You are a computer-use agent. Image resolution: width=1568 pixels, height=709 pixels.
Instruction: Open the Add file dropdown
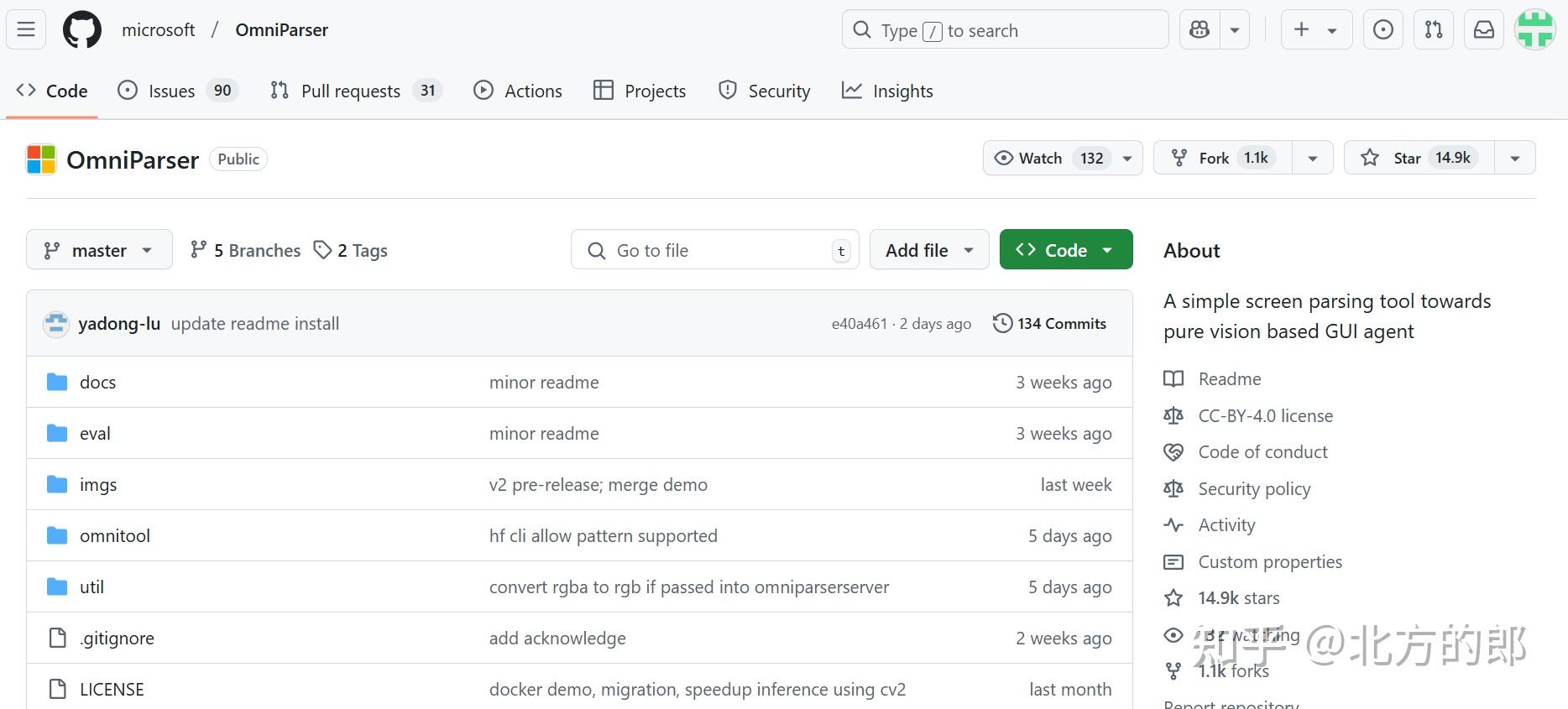[x=928, y=250]
